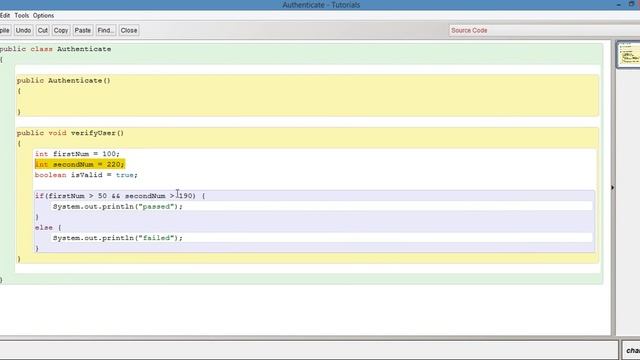
Task: Open the Edit menu
Action: coord(5,16)
